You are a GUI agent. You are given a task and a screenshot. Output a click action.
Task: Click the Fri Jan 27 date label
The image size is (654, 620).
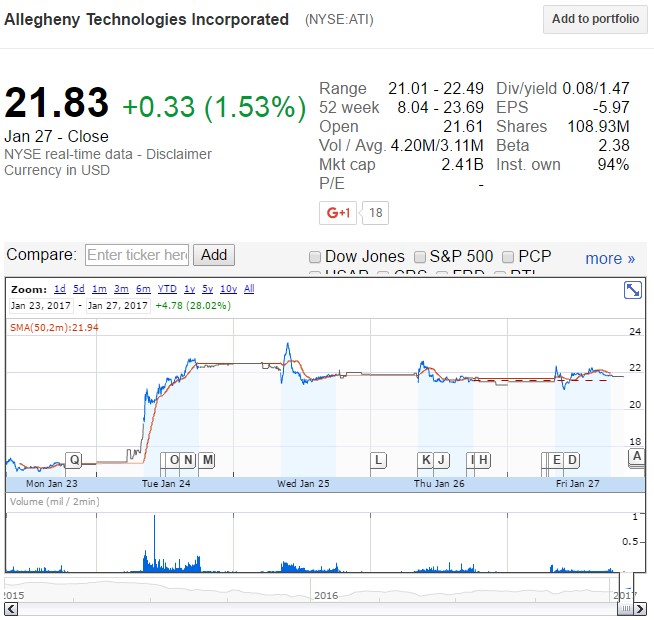(x=578, y=484)
